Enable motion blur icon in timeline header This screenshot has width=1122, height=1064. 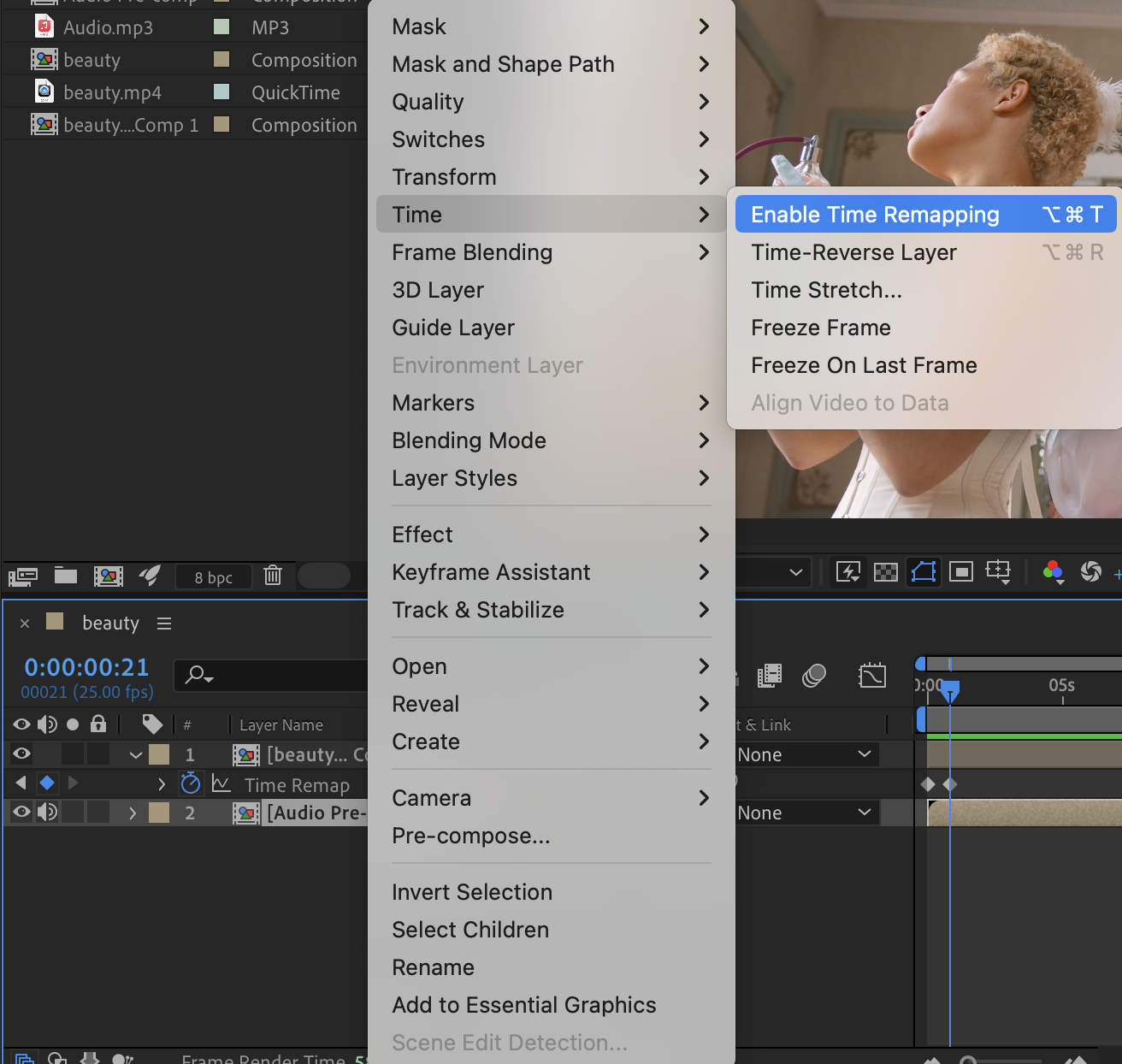pos(813,677)
